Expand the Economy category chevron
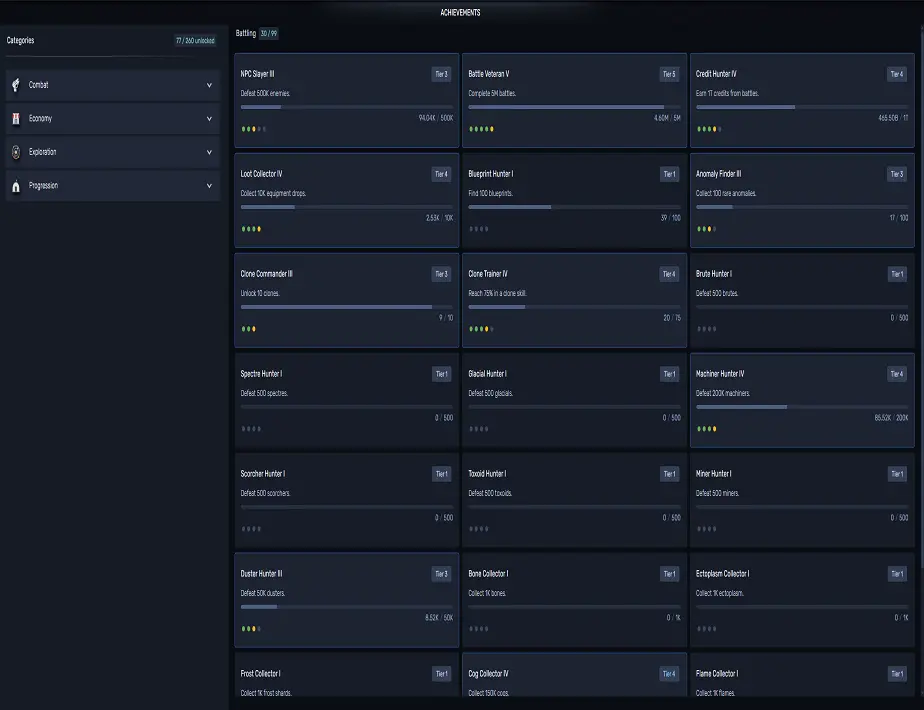Image resolution: width=924 pixels, height=710 pixels. tap(209, 118)
